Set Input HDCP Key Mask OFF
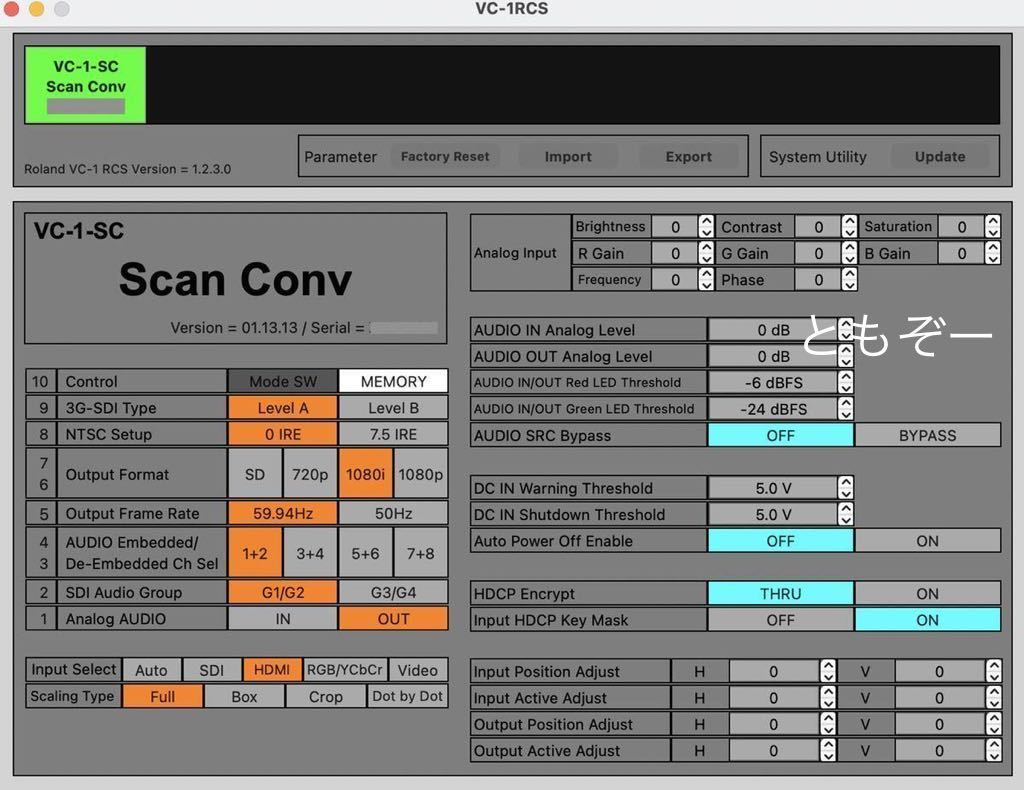Screen dimensions: 1024x790 780,620
